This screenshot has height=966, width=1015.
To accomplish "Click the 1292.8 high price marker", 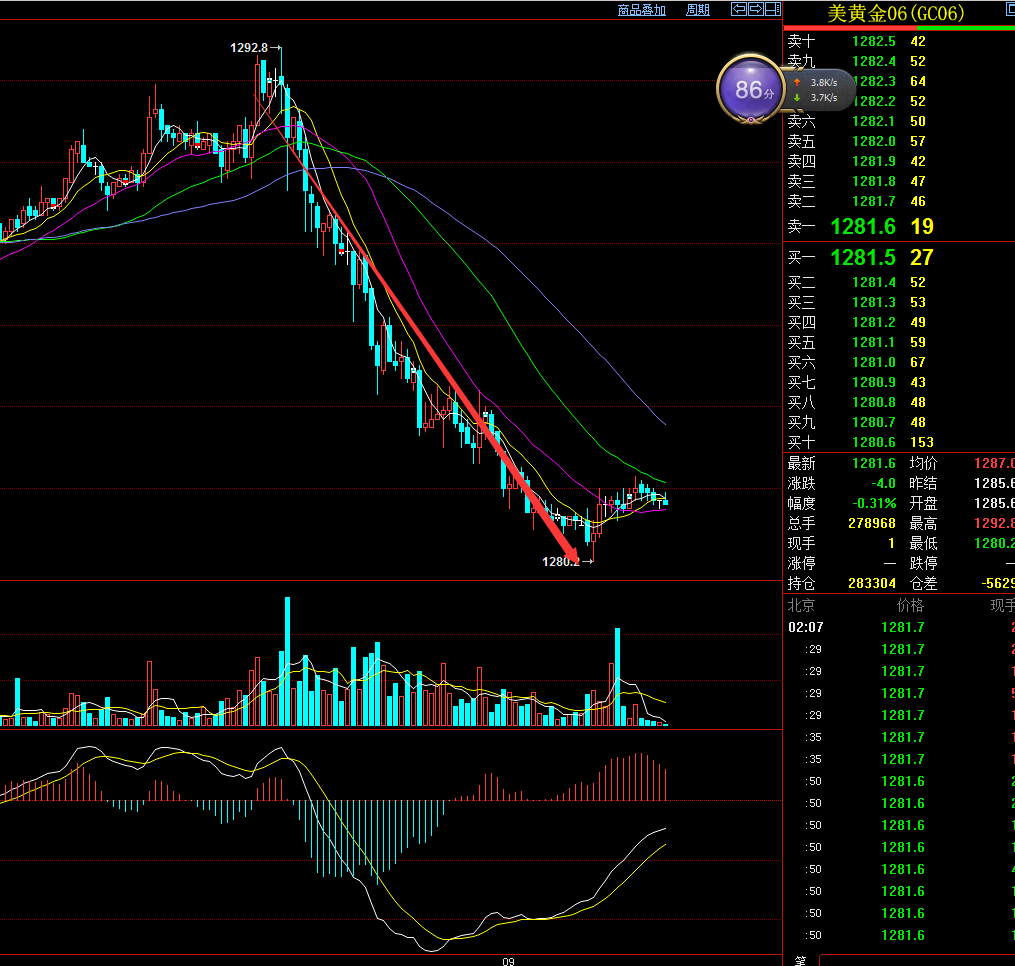I will tap(249, 48).
